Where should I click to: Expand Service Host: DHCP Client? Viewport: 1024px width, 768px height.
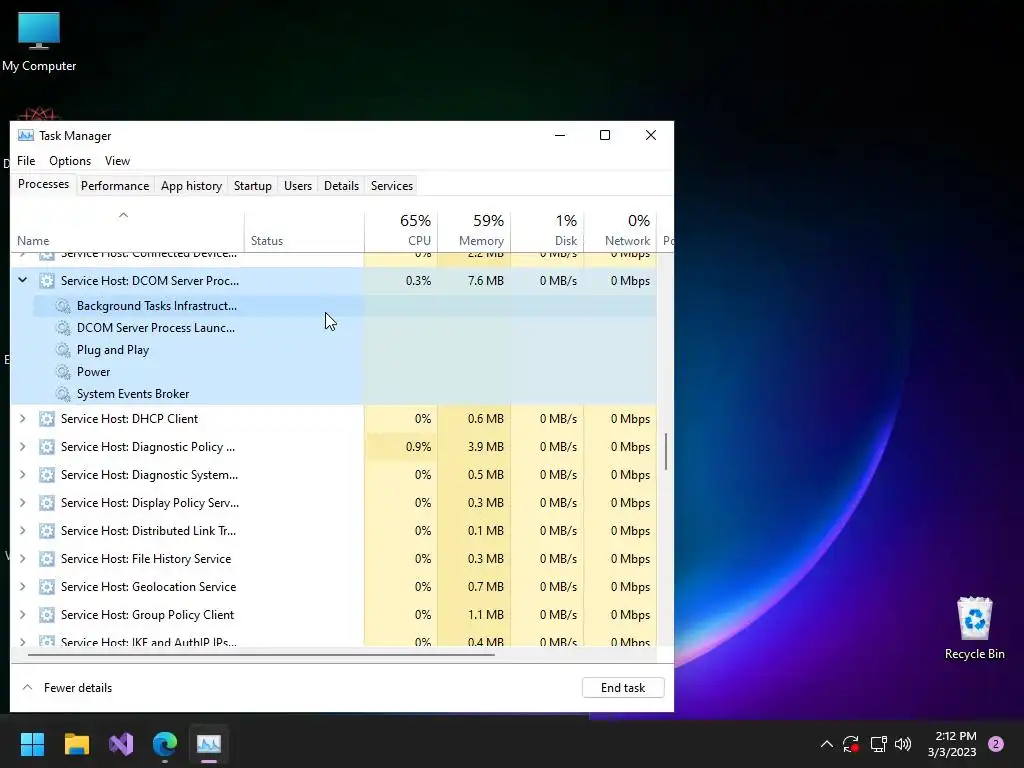point(22,419)
